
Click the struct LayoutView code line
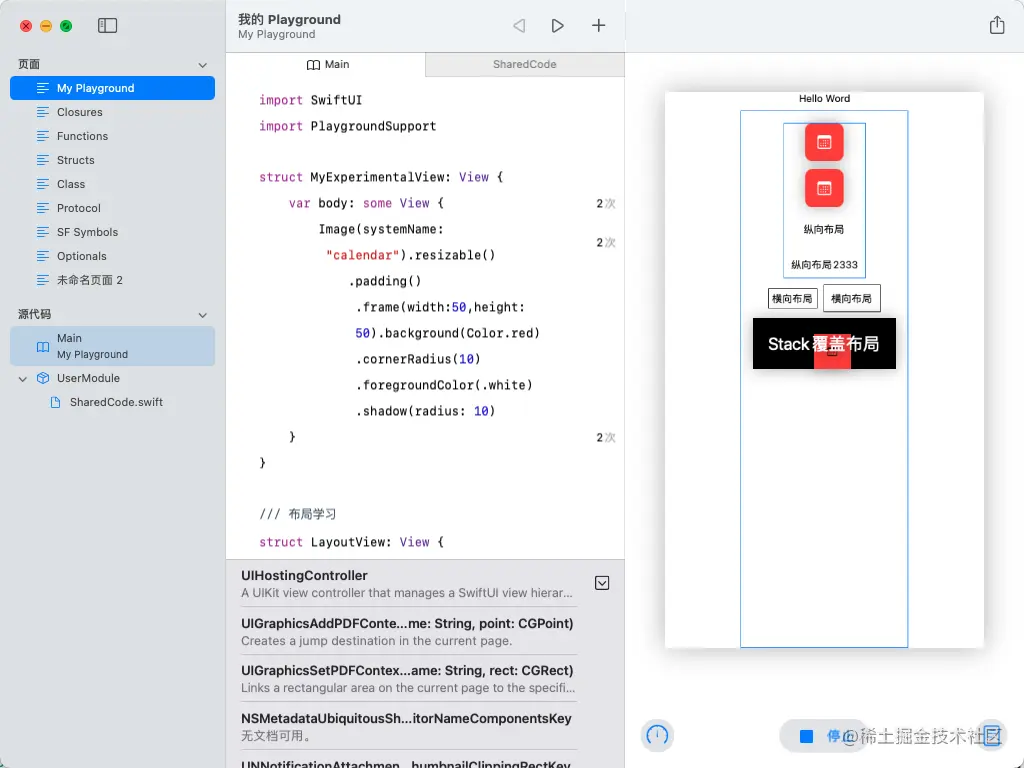click(x=351, y=542)
